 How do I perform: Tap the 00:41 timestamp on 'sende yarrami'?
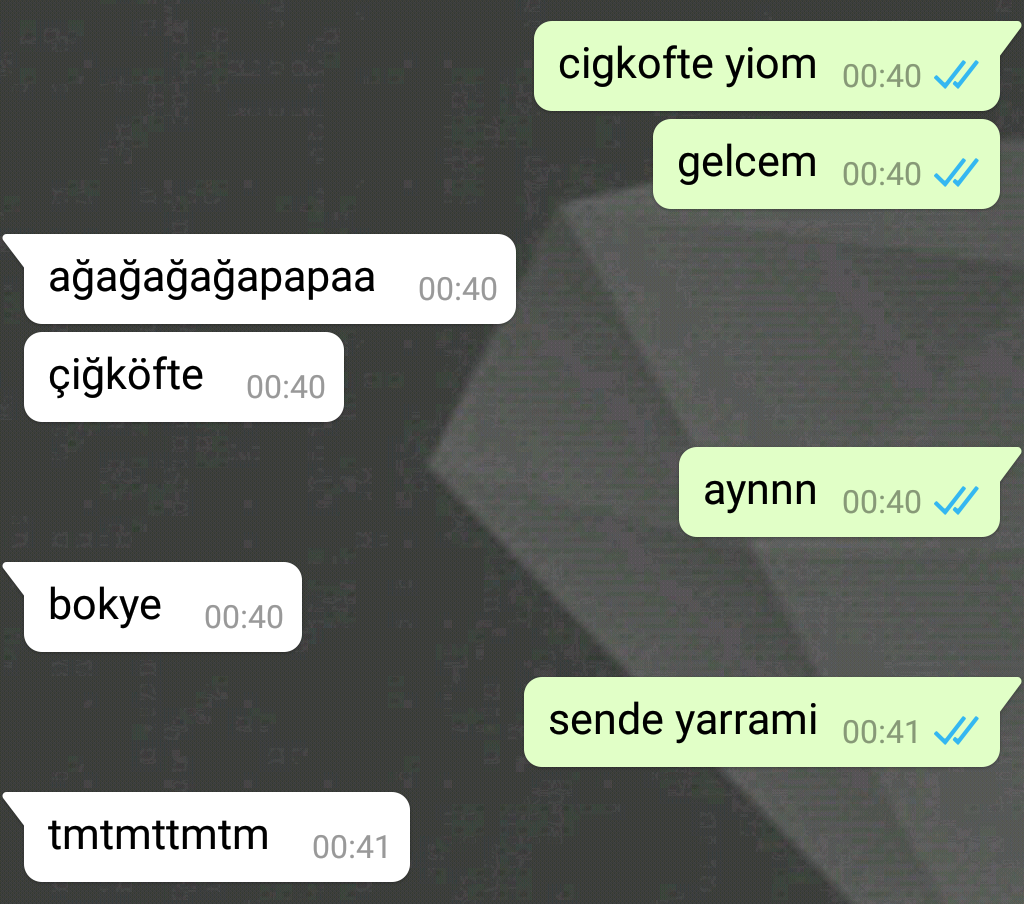click(880, 732)
